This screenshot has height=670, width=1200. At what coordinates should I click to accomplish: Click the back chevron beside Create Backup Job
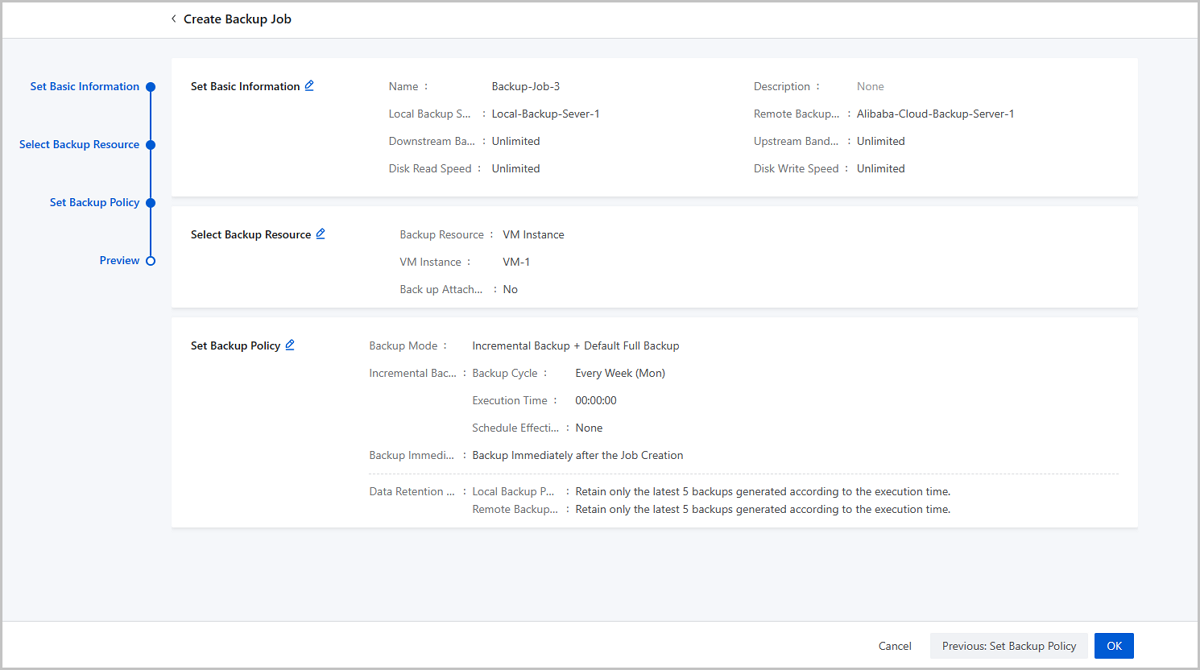174,19
